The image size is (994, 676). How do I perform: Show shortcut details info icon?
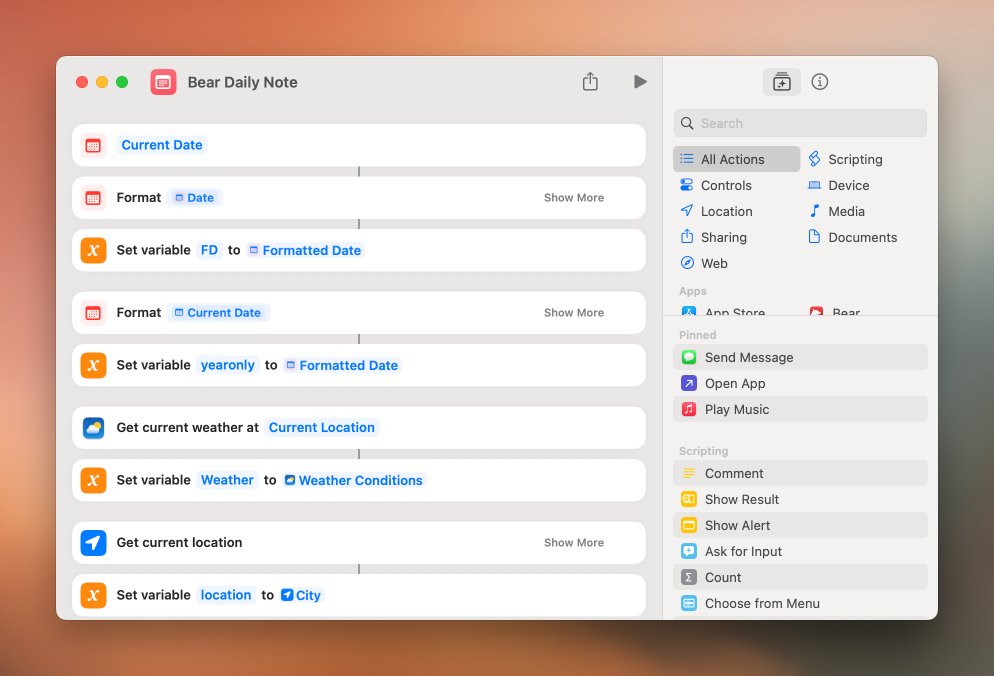pos(820,82)
